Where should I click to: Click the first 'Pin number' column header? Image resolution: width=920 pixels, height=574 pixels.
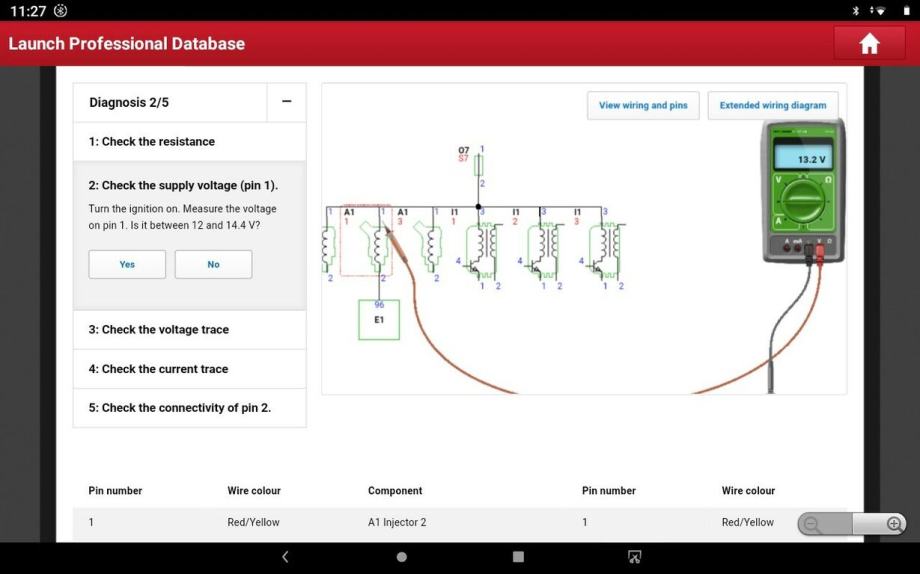click(115, 491)
